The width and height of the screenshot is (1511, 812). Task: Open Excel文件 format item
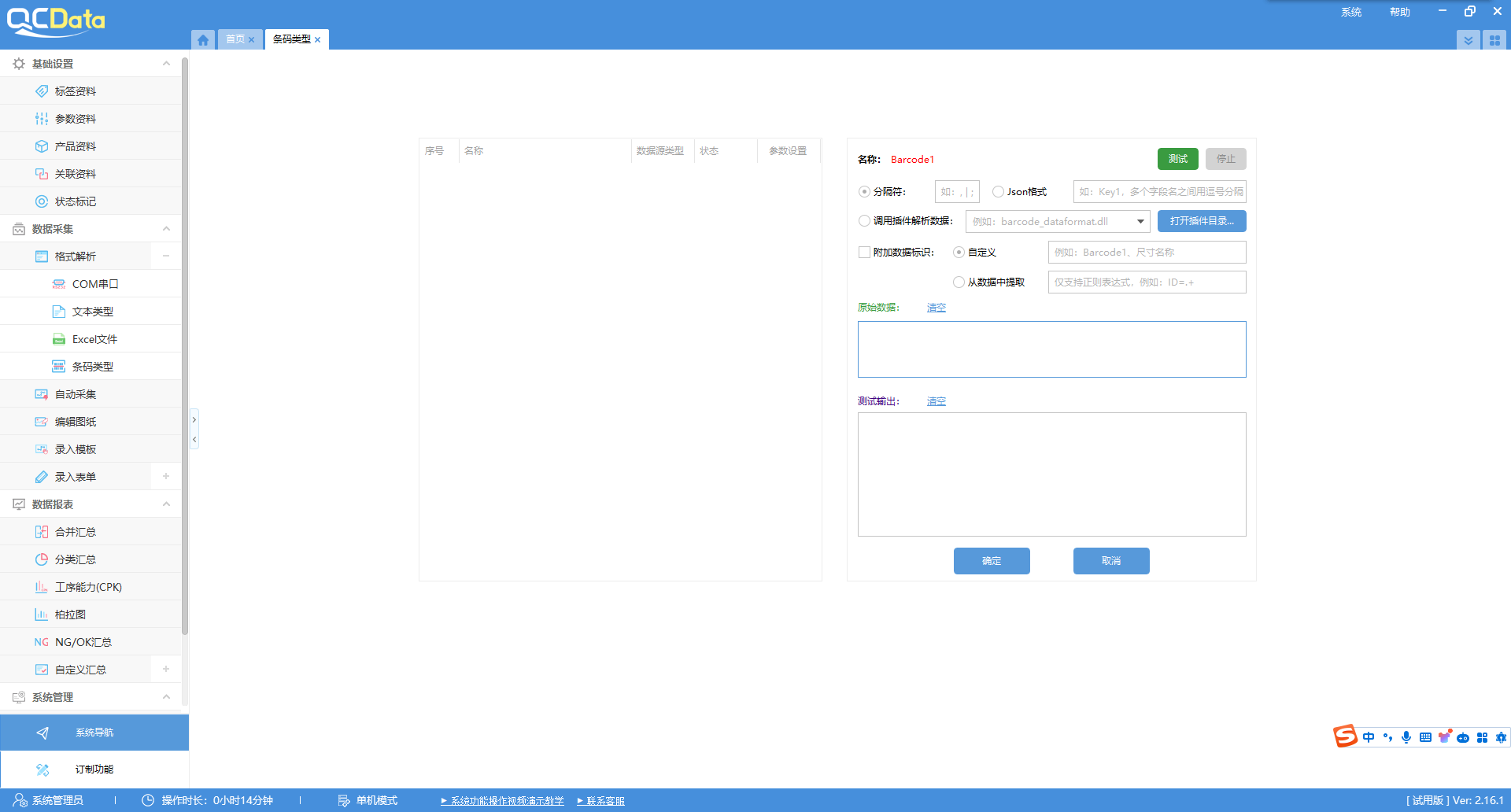click(94, 339)
